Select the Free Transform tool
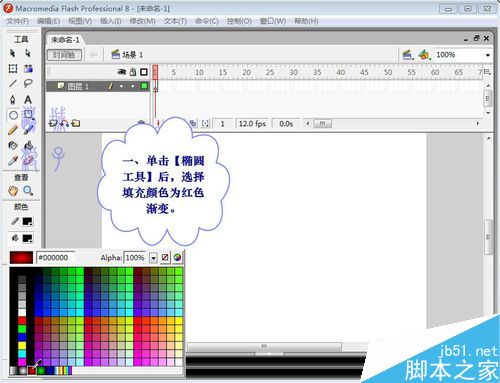This screenshot has width=500, height=383. pyautogui.click(x=13, y=69)
